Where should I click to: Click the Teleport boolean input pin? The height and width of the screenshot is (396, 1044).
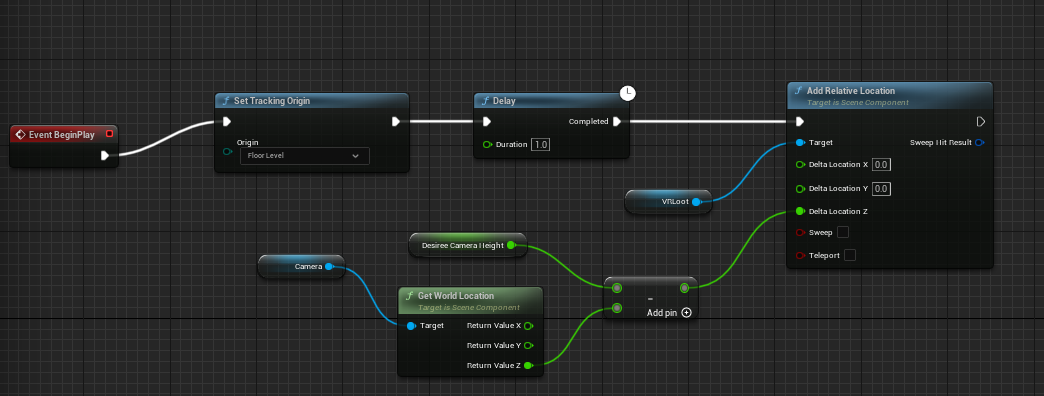[x=800, y=255]
